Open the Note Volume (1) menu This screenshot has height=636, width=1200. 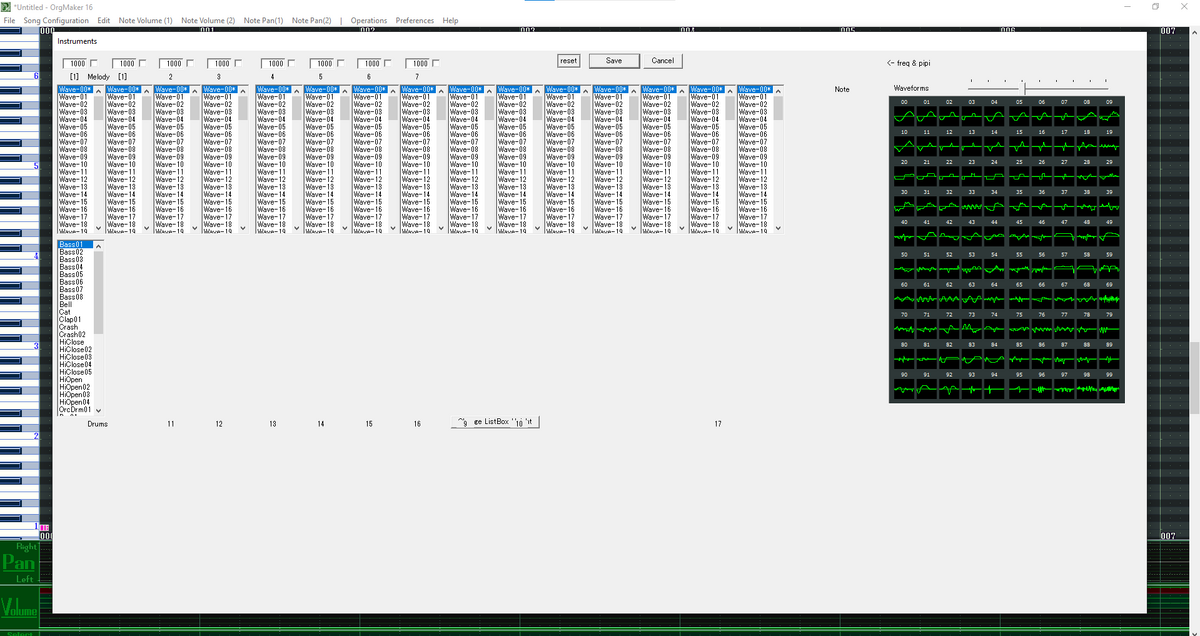[145, 20]
